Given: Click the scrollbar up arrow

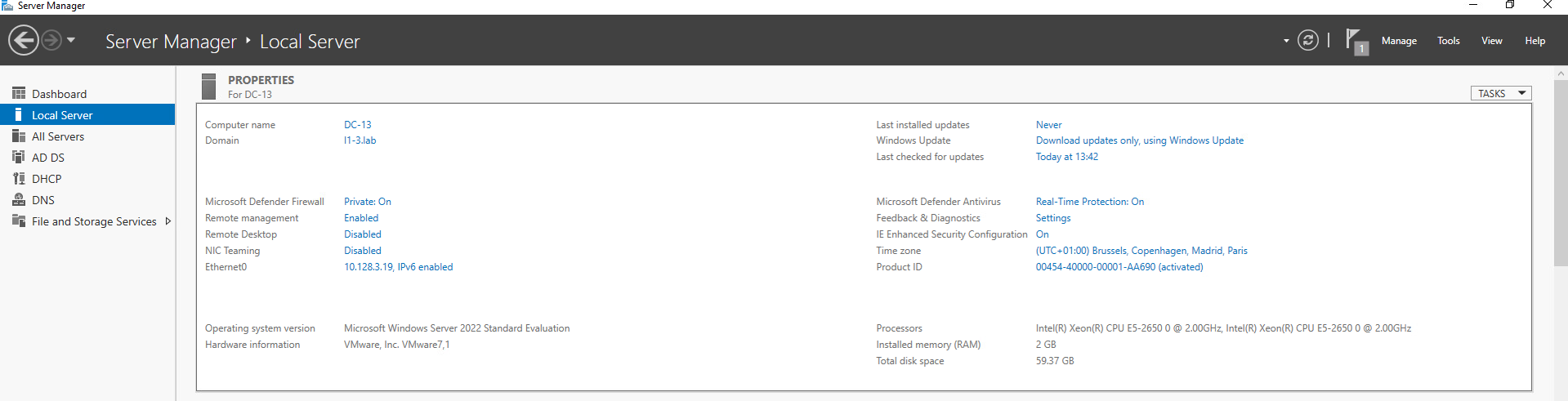Looking at the screenshot, I should pos(1561,73).
